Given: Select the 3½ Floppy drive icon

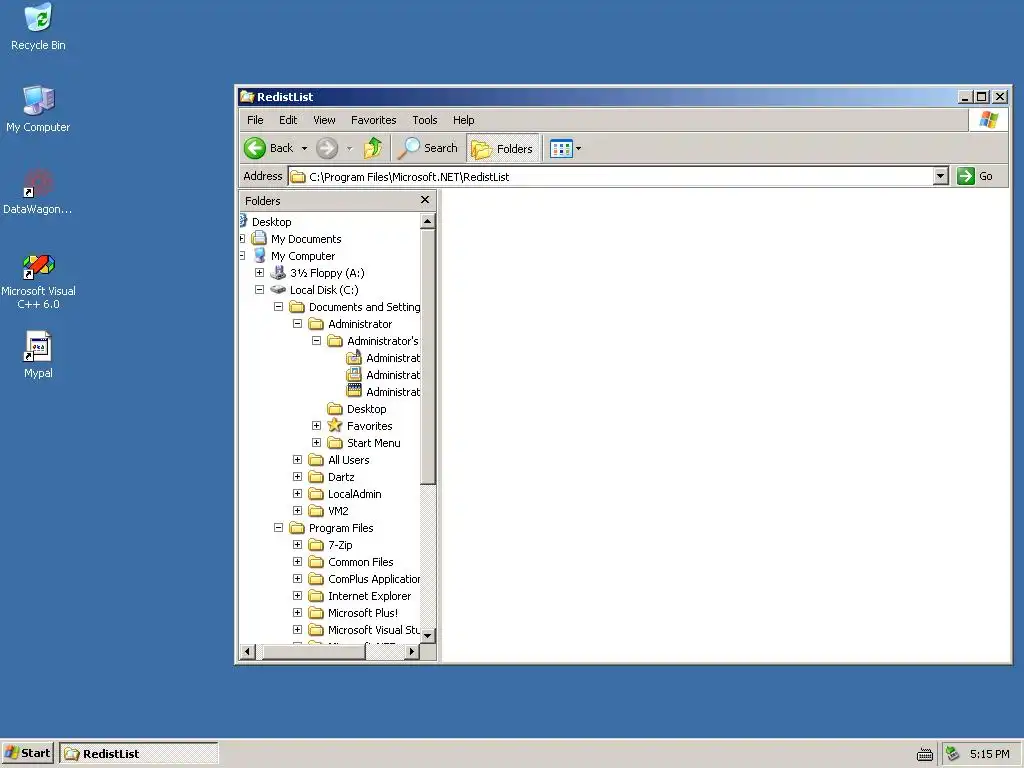Looking at the screenshot, I should click(x=278, y=273).
